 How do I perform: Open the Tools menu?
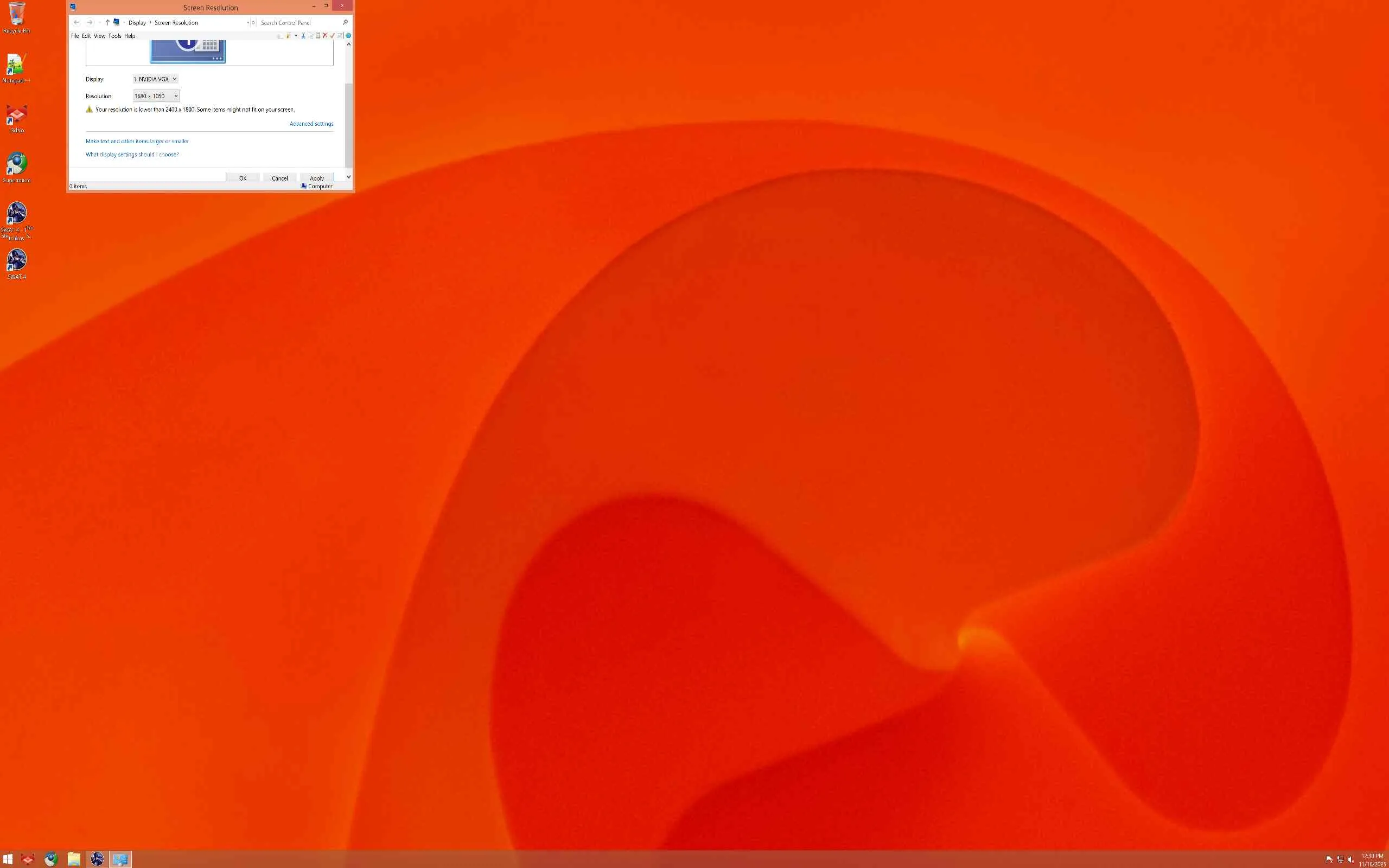[114, 36]
